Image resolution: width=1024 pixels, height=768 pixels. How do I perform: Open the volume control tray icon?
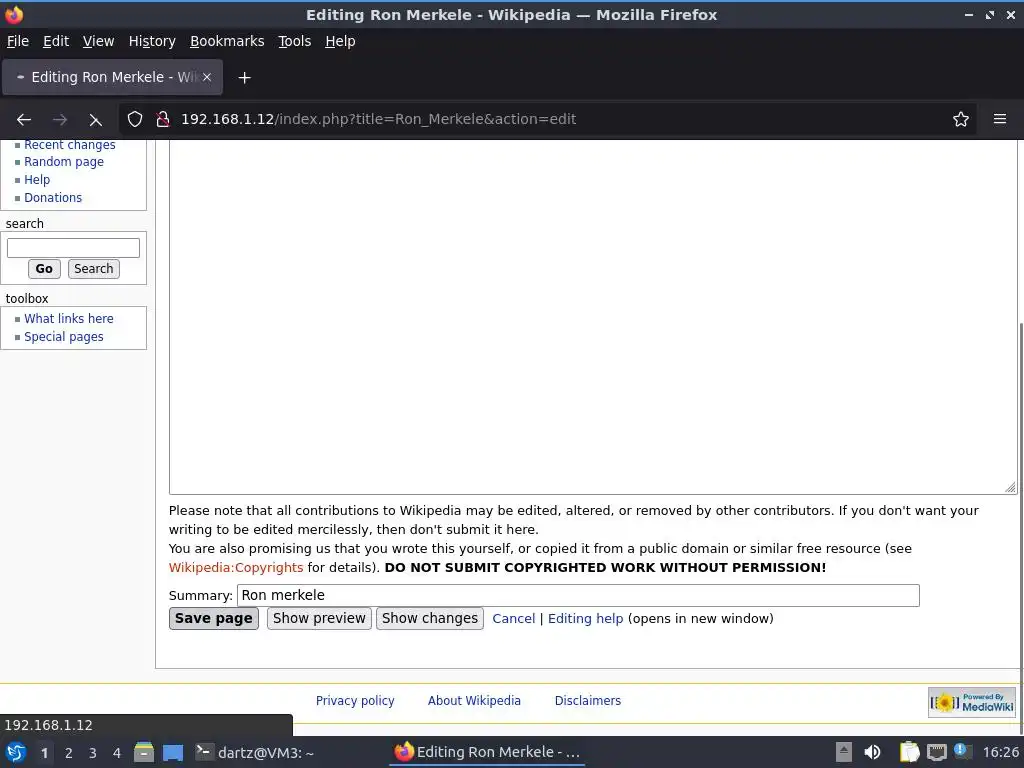pyautogui.click(x=872, y=752)
